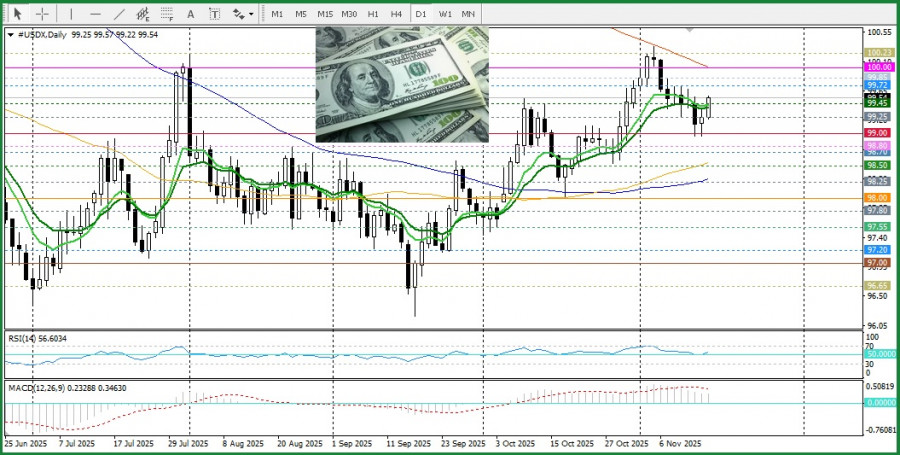Click the 25 Jun 2025 date label
Viewport: 900px width, 455px height.
pyautogui.click(x=25, y=445)
